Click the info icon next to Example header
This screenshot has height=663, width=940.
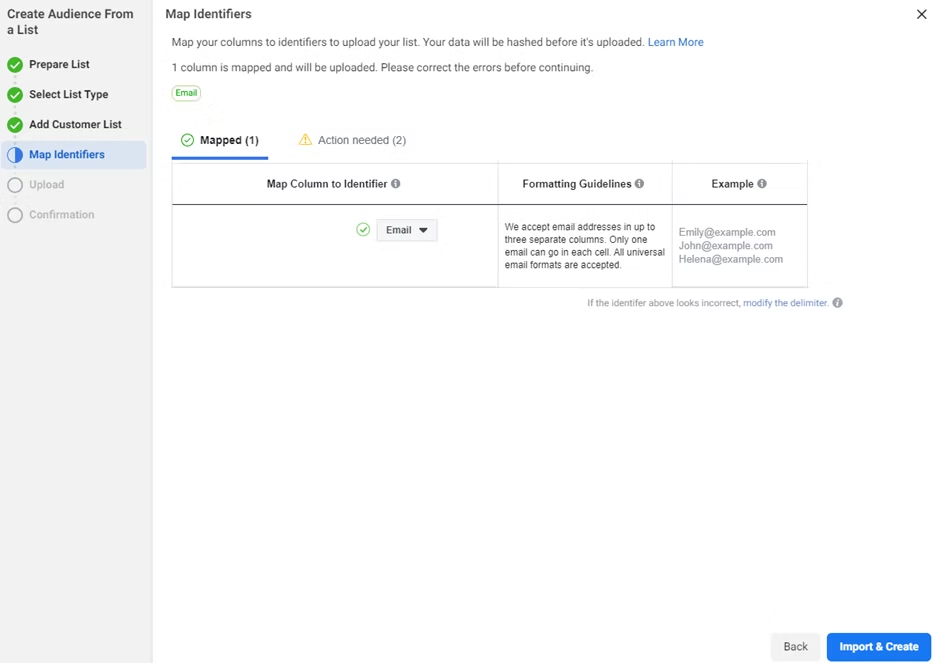pyautogui.click(x=762, y=184)
